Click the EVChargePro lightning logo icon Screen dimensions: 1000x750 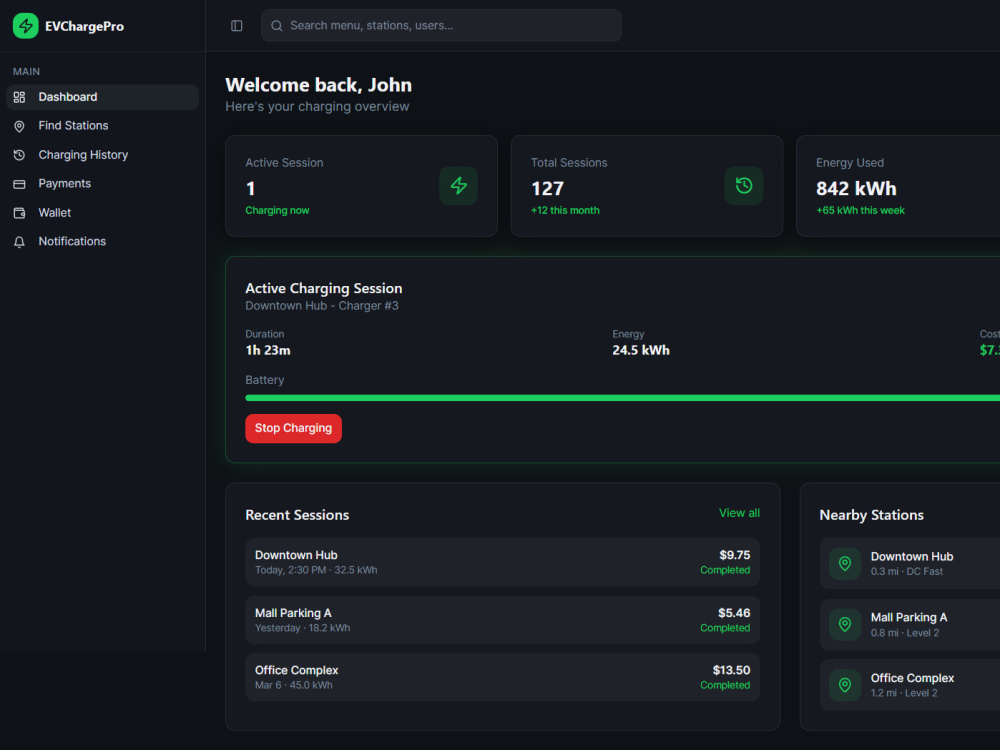click(26, 26)
